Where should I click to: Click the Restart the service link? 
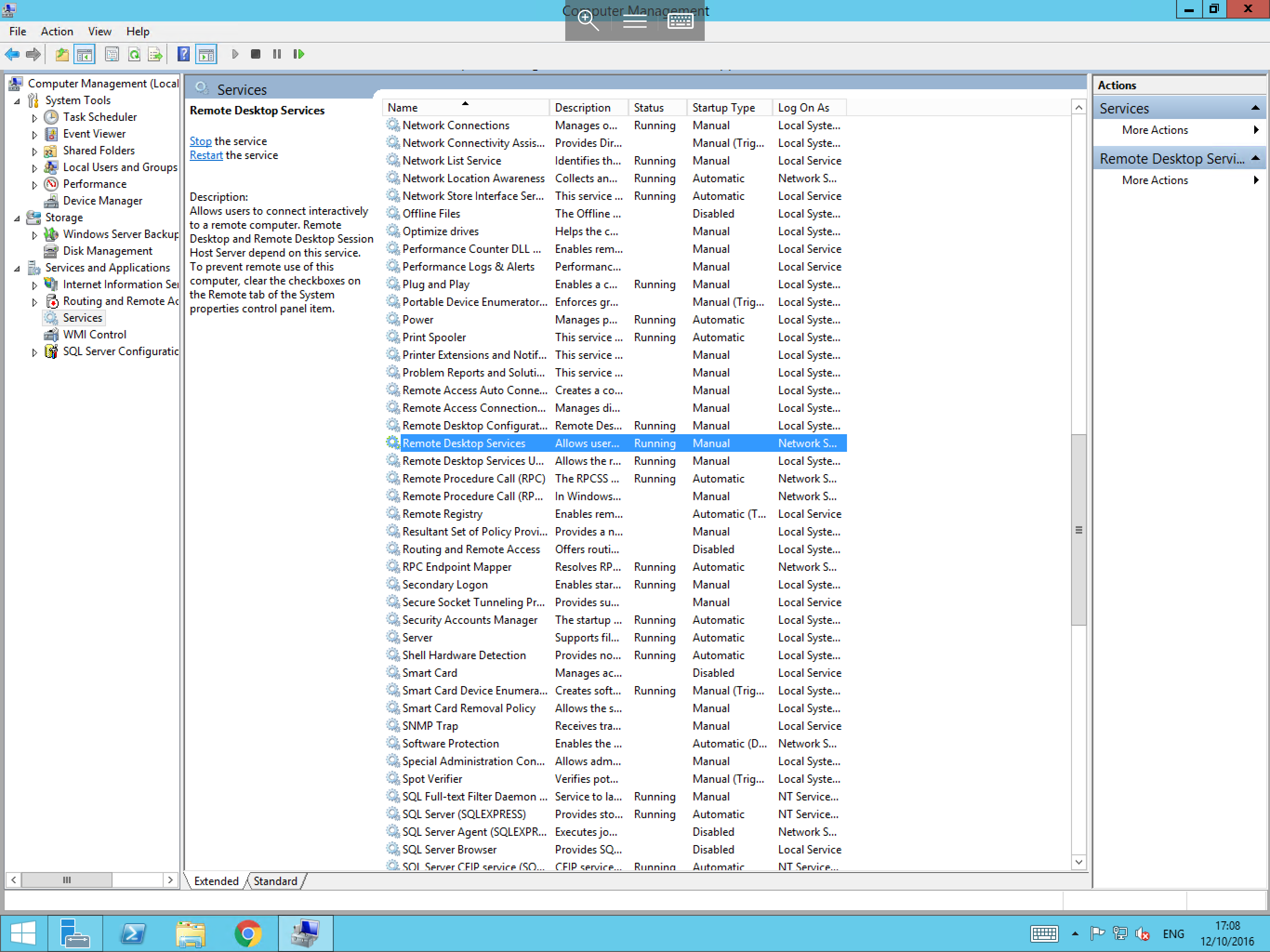(x=206, y=155)
